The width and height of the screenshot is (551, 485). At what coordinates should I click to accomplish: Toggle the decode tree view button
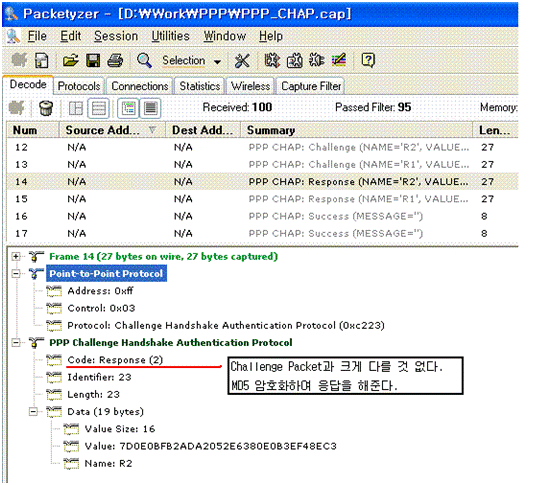tap(128, 108)
